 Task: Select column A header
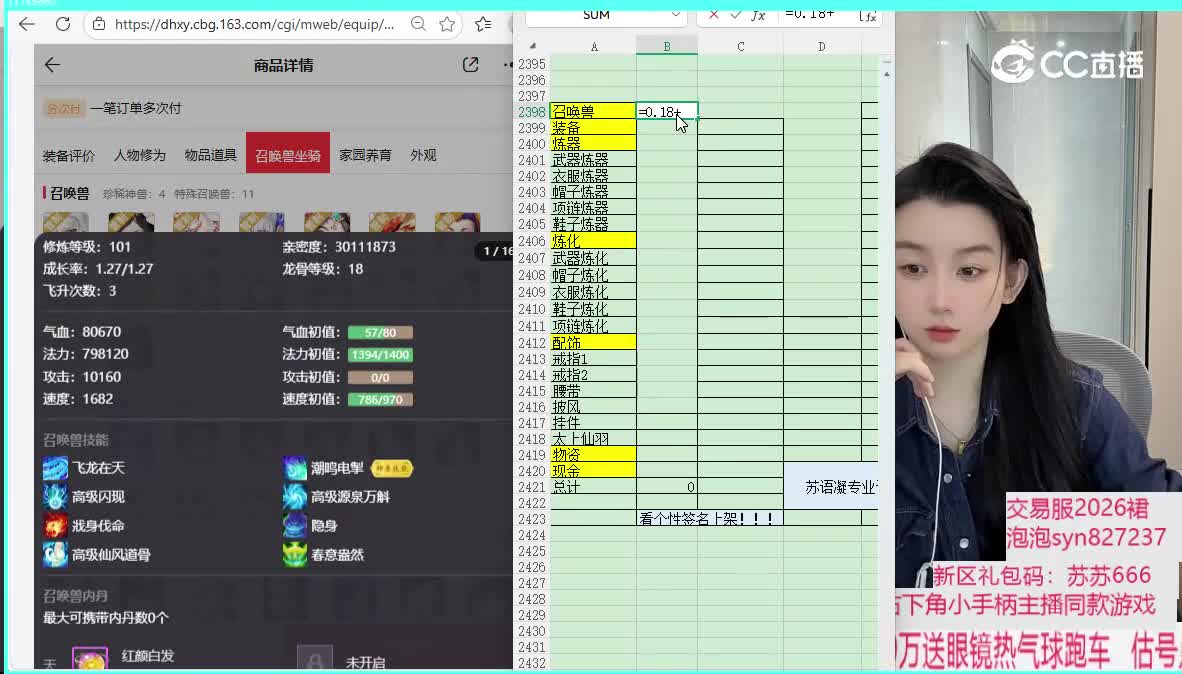[594, 47]
